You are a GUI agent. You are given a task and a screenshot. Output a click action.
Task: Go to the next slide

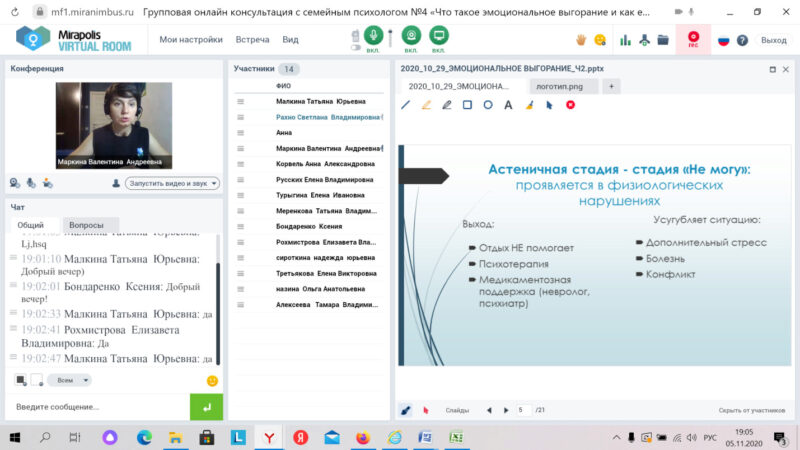pyautogui.click(x=506, y=410)
